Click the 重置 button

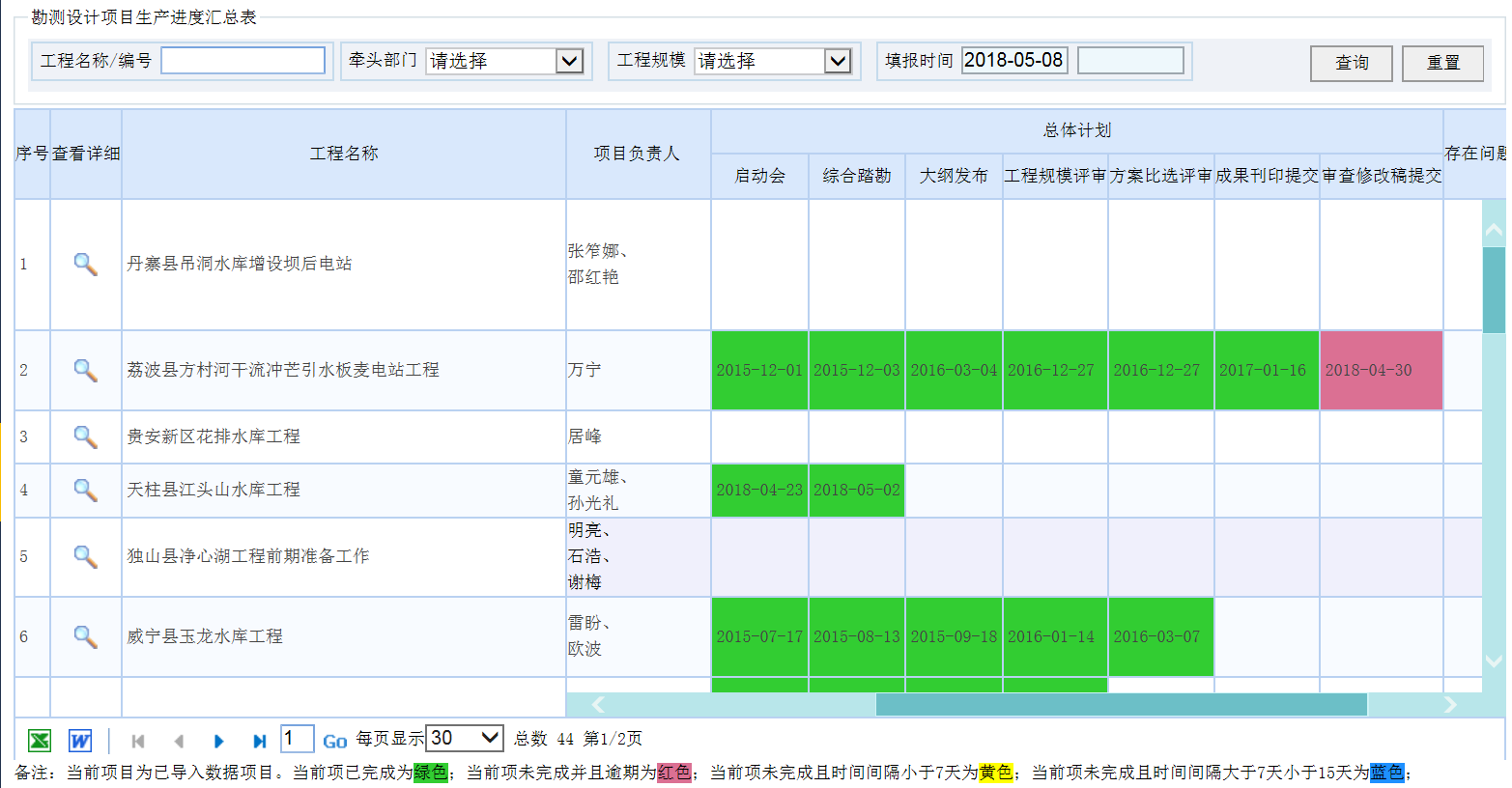1442,63
